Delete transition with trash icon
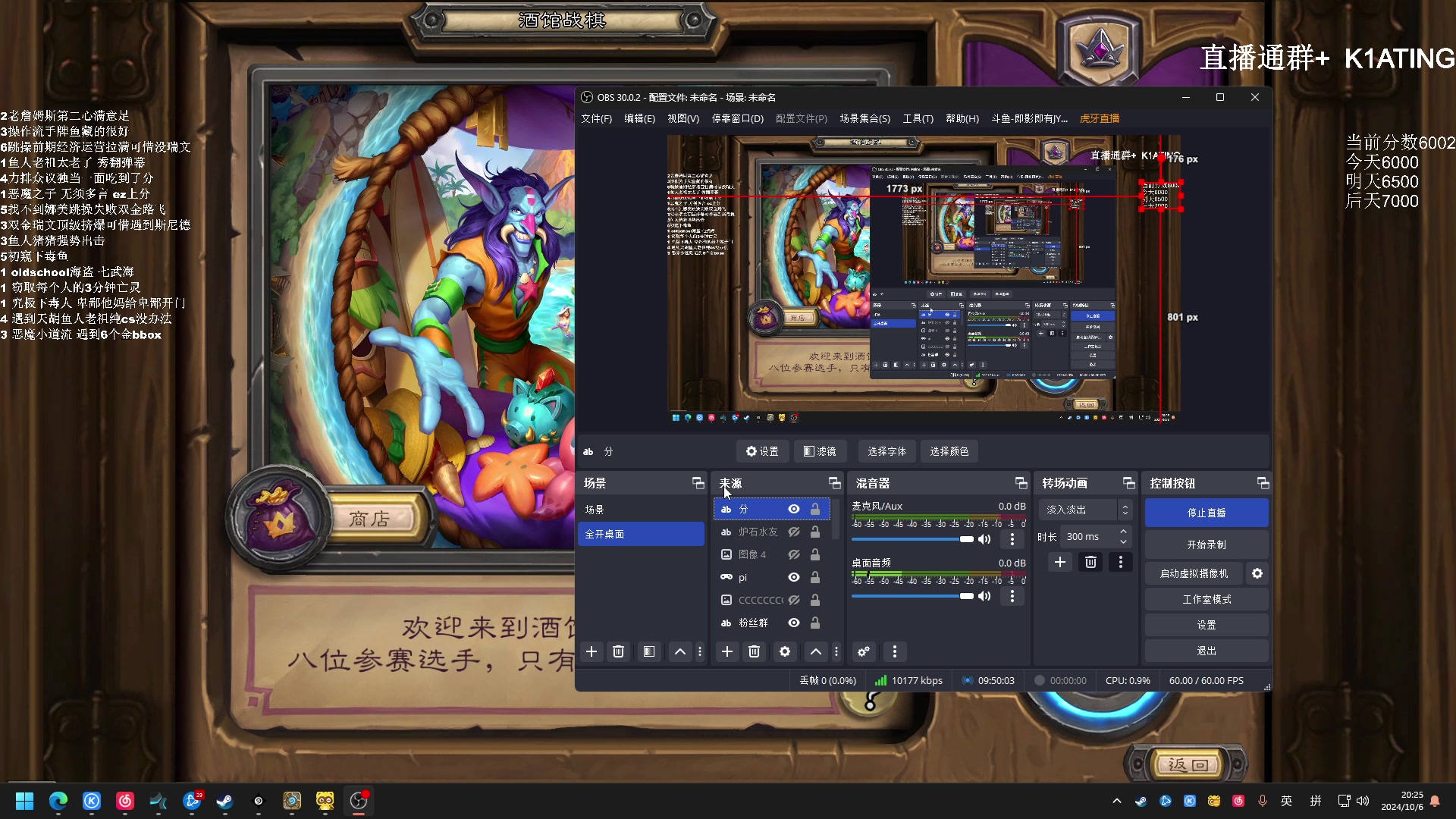This screenshot has height=819, width=1456. click(x=1090, y=562)
